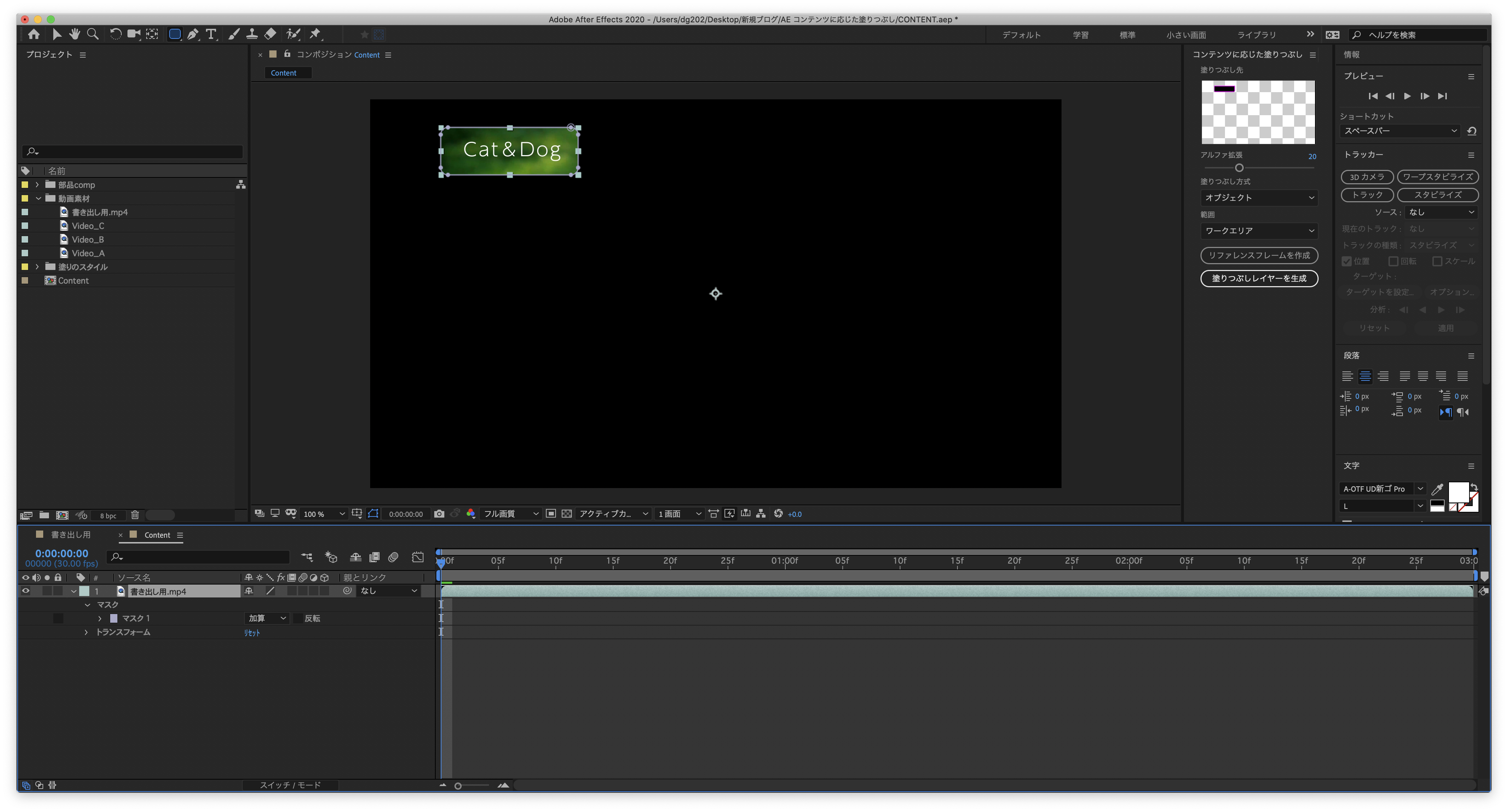
Task: Adjust the アルファ拡張 slider handle
Action: pos(1239,168)
